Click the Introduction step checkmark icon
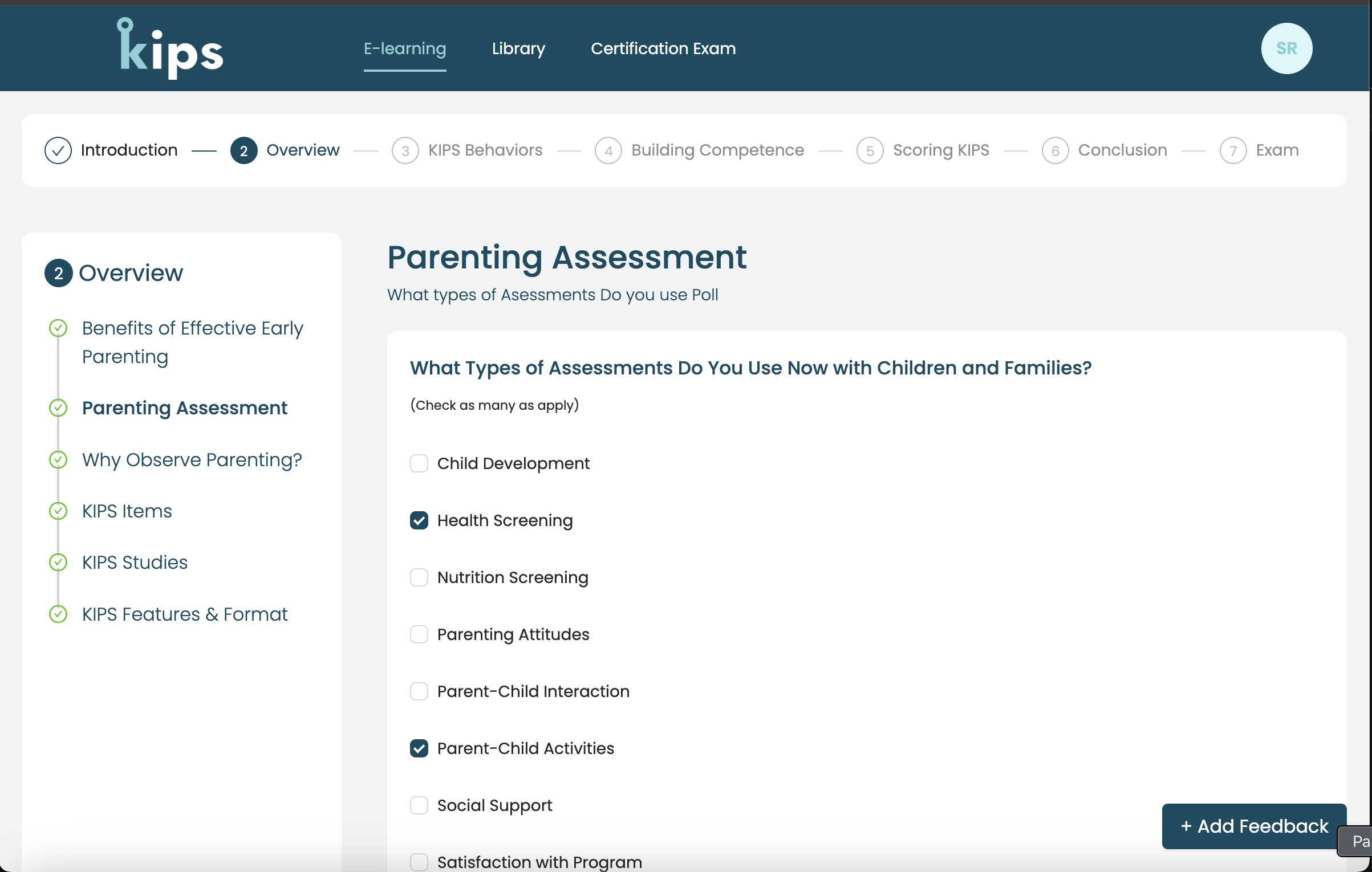The image size is (1372, 872). click(x=58, y=150)
